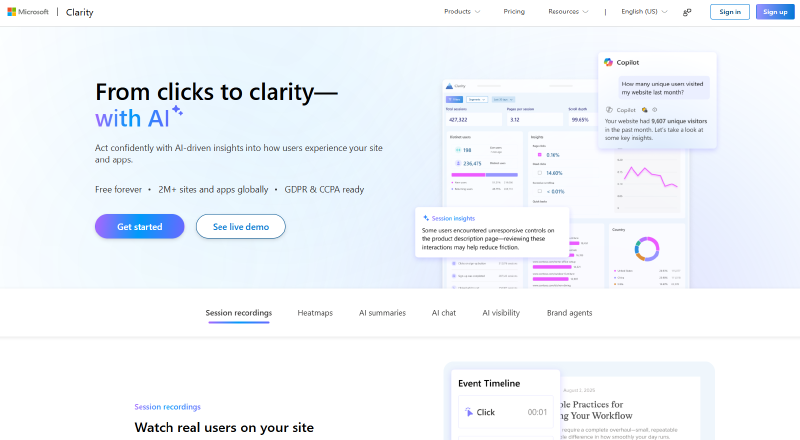
Task: Open the AI chat tab
Action: tap(444, 313)
